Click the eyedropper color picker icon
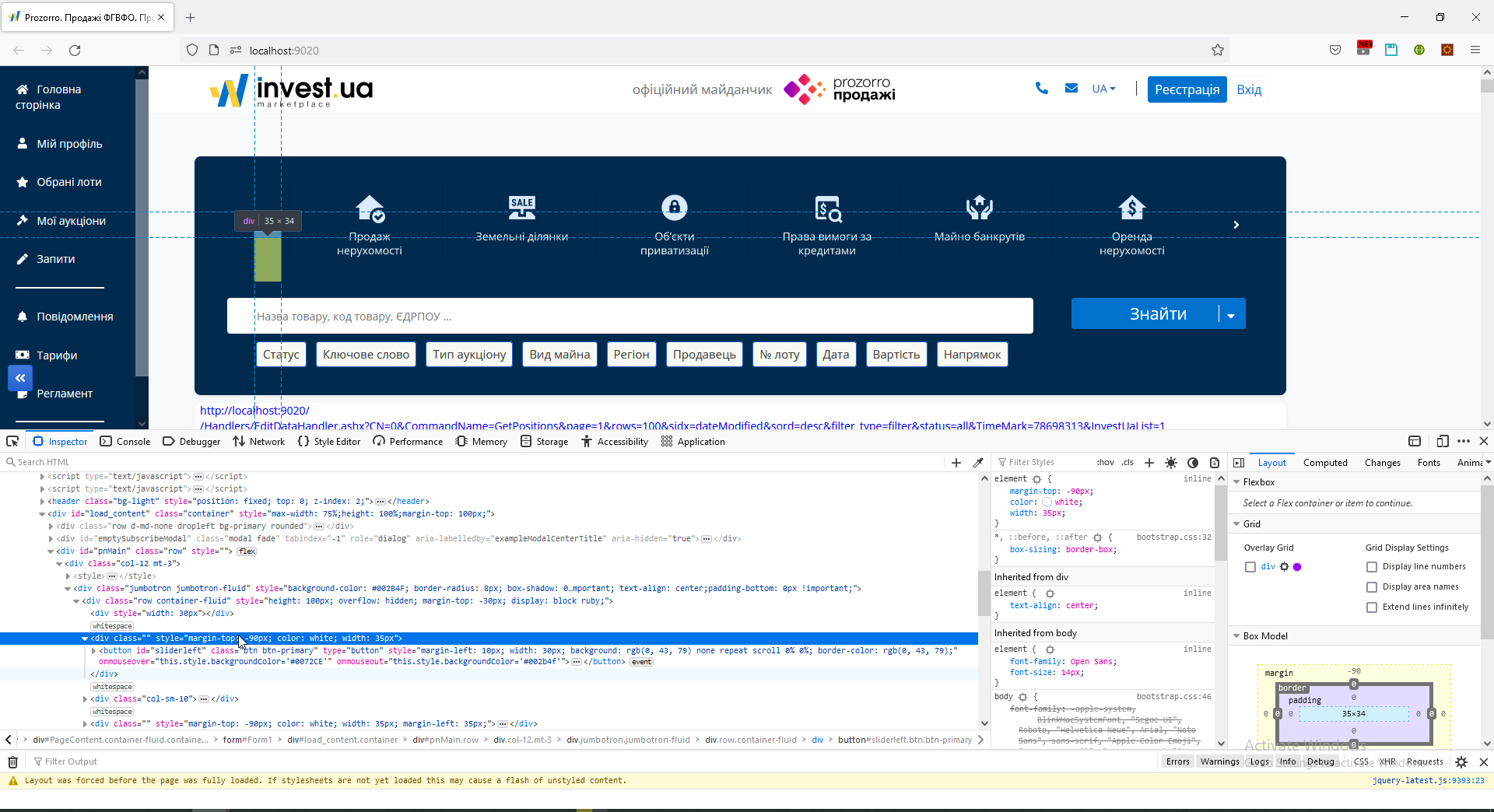 [x=978, y=462]
